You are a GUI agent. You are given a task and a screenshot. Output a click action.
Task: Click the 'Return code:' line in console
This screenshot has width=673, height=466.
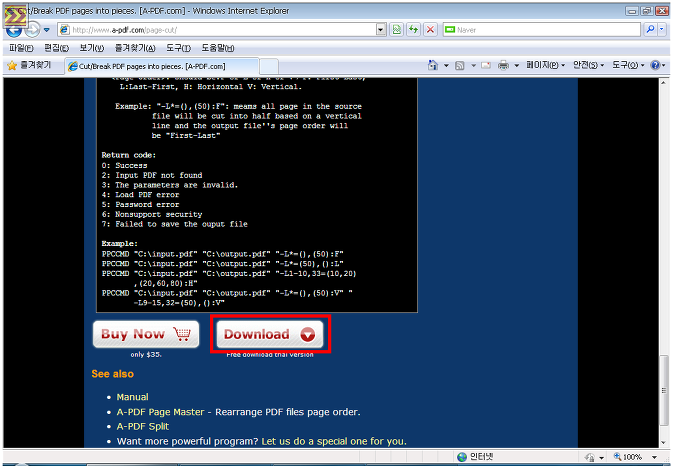(x=129, y=155)
